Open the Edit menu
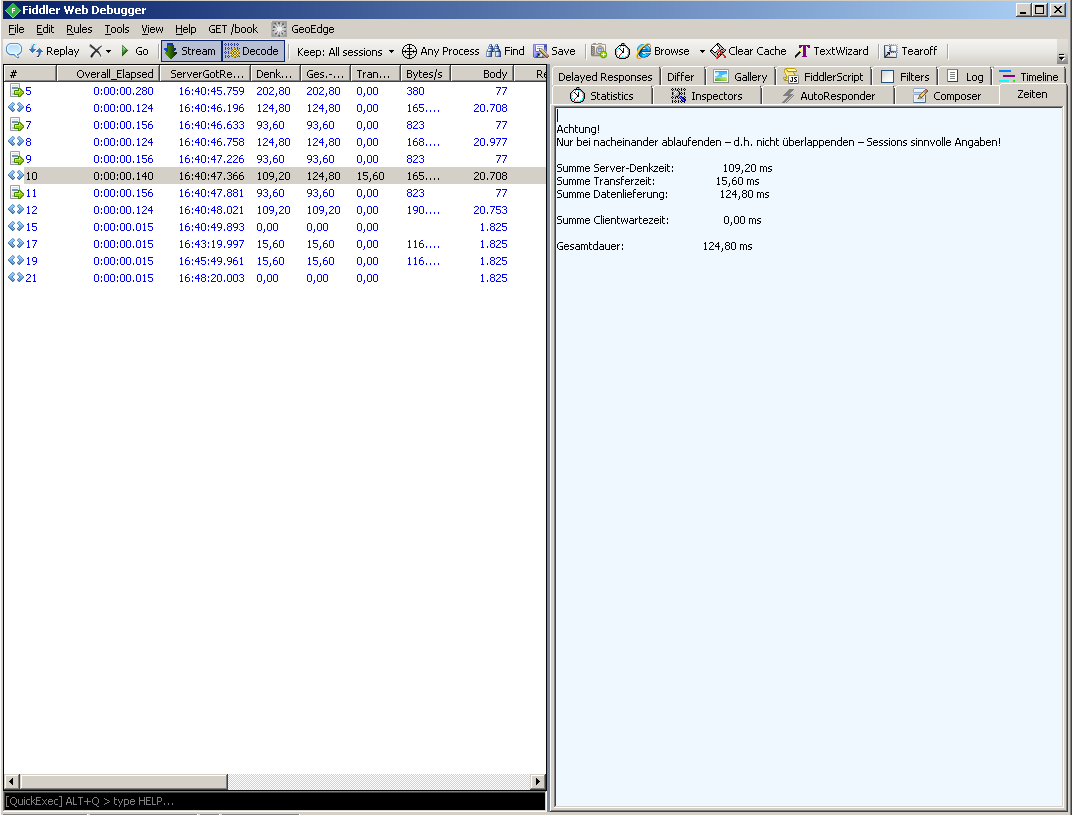The image size is (1076, 815). (x=45, y=29)
